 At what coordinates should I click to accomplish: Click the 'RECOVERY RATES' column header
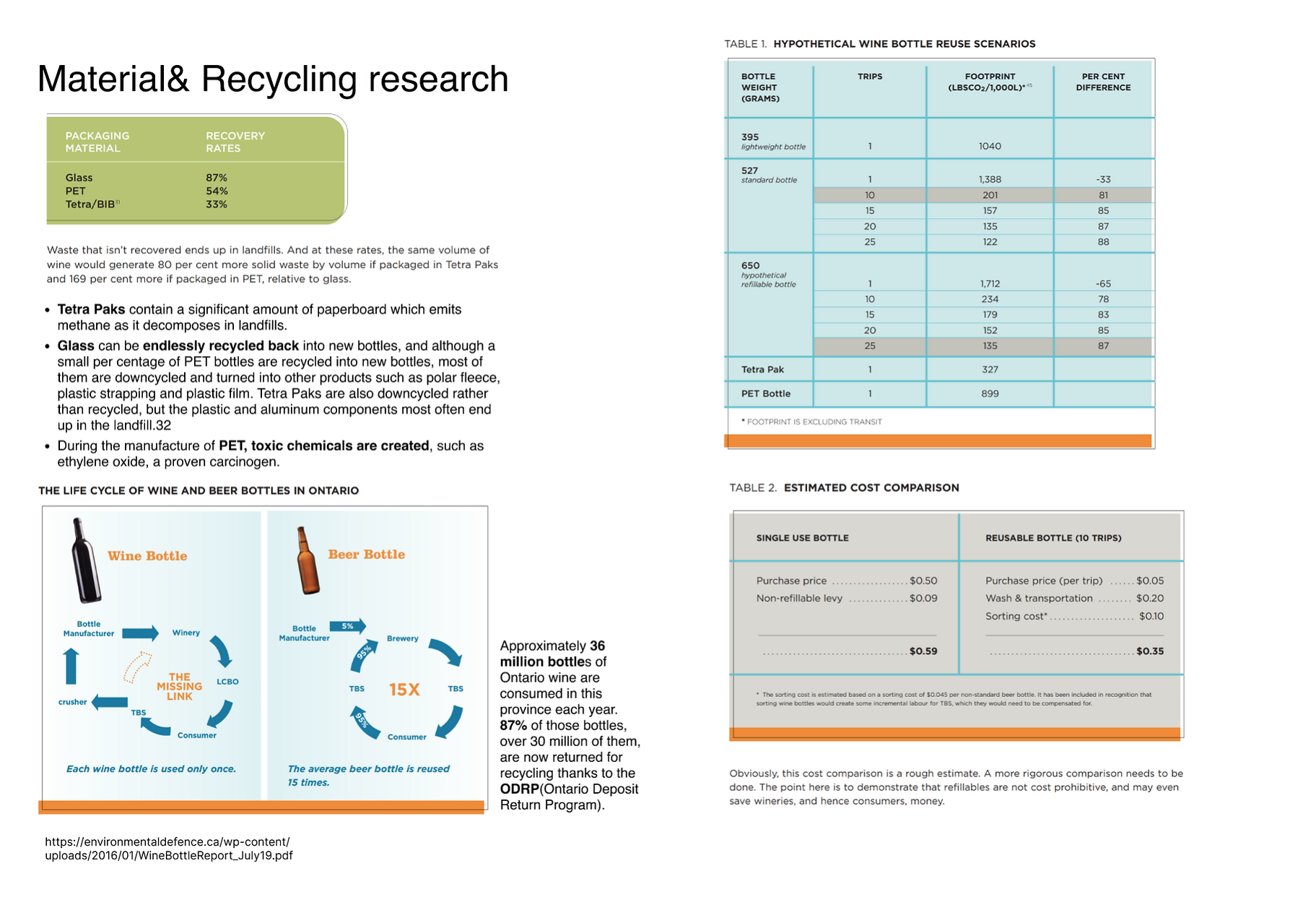[x=235, y=142]
